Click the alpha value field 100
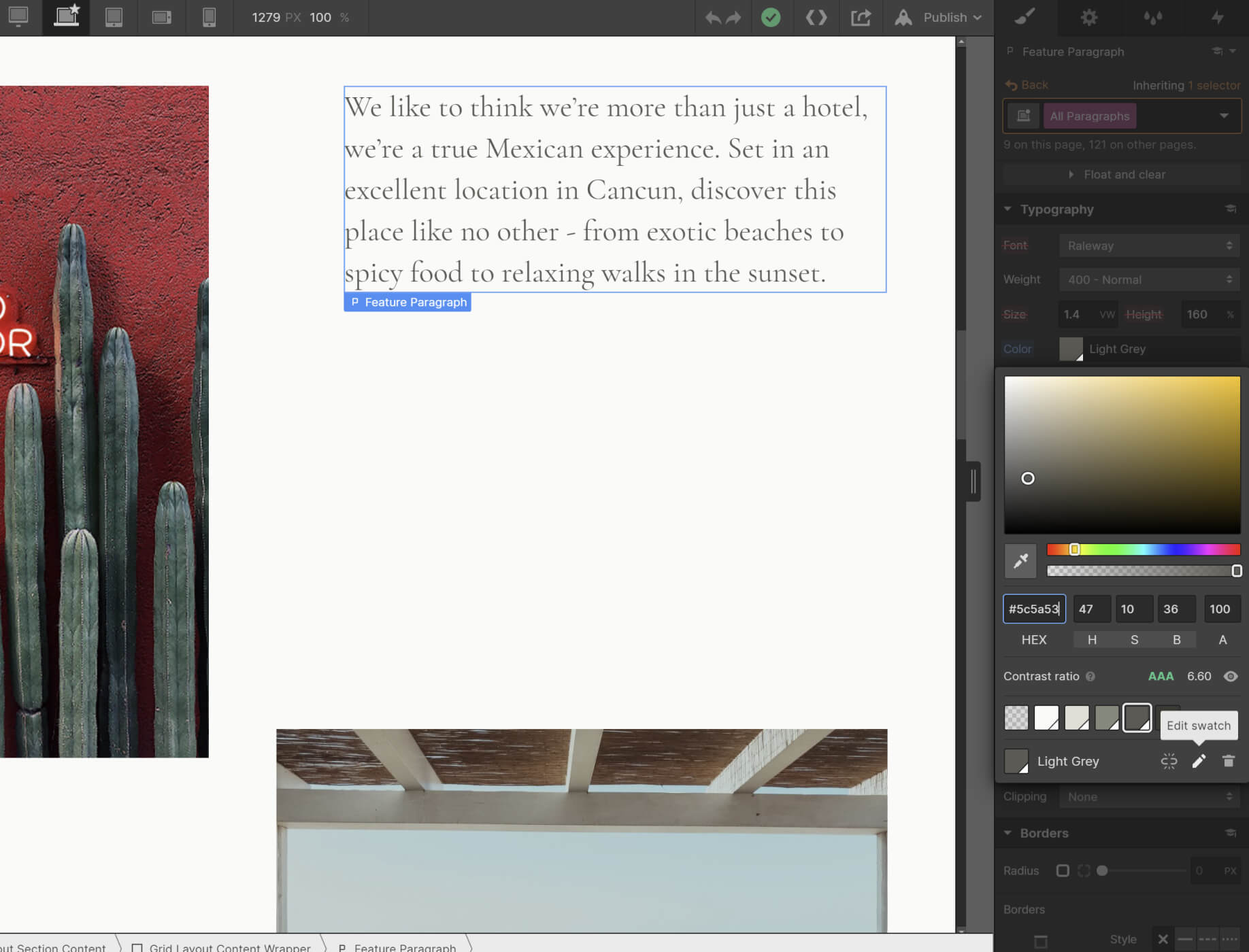Image resolution: width=1249 pixels, height=952 pixels. pos(1222,609)
